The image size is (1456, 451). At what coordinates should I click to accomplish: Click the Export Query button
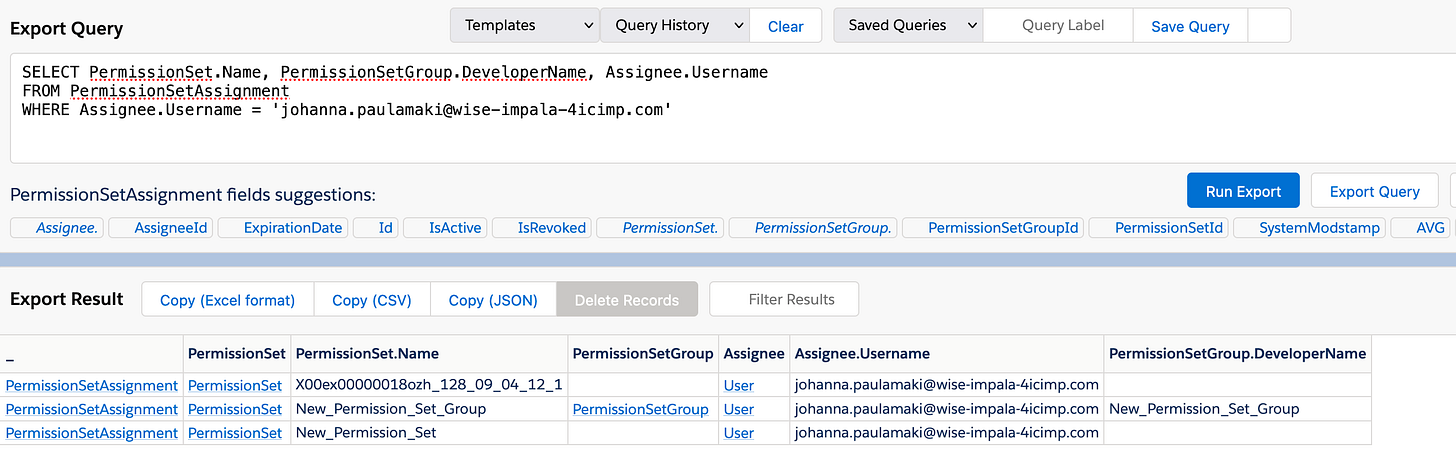point(1374,191)
